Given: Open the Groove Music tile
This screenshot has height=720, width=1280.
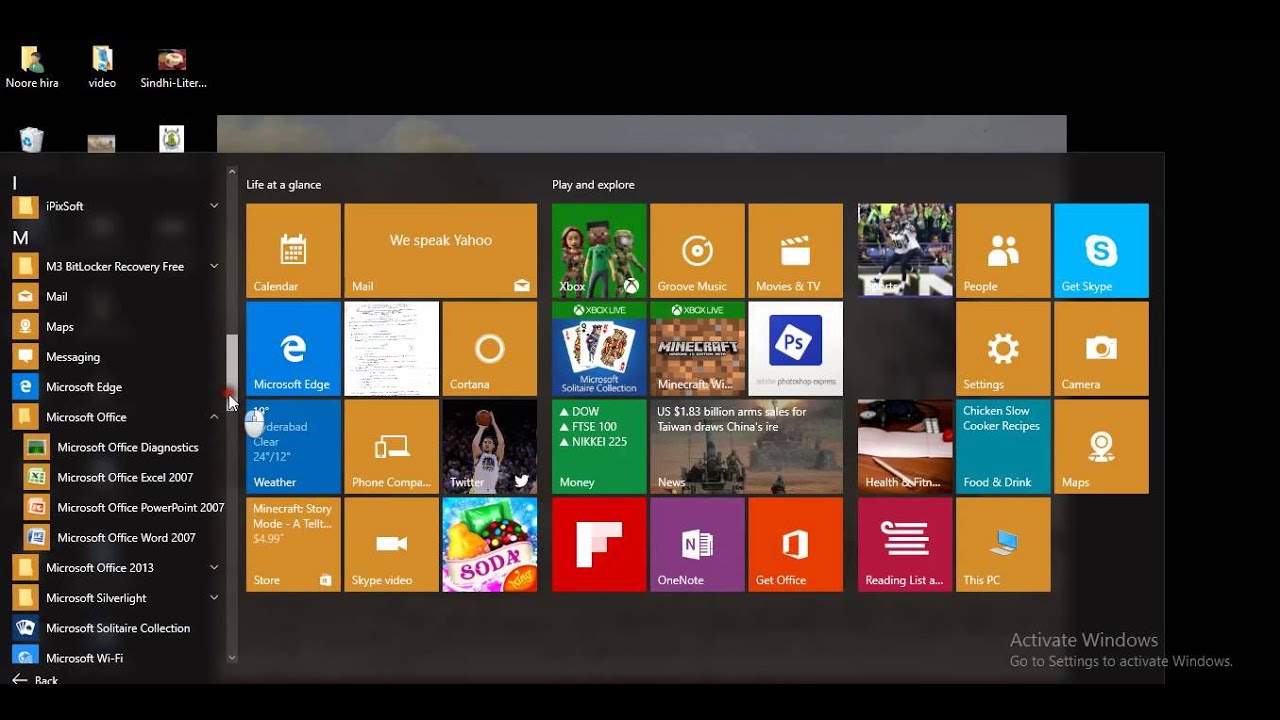Looking at the screenshot, I should (x=697, y=251).
